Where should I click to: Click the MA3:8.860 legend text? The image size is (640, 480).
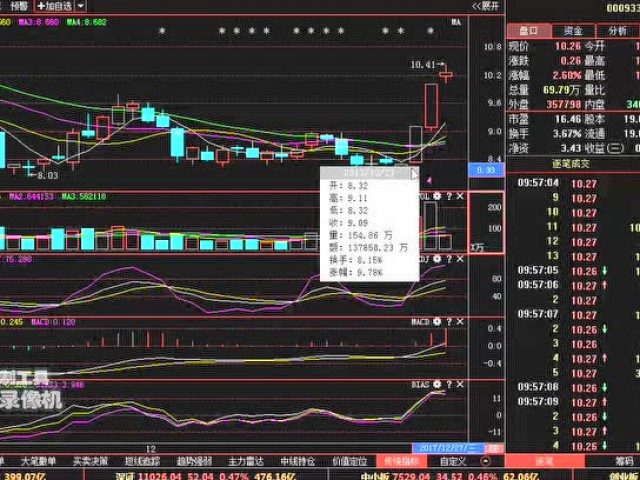coord(39,22)
